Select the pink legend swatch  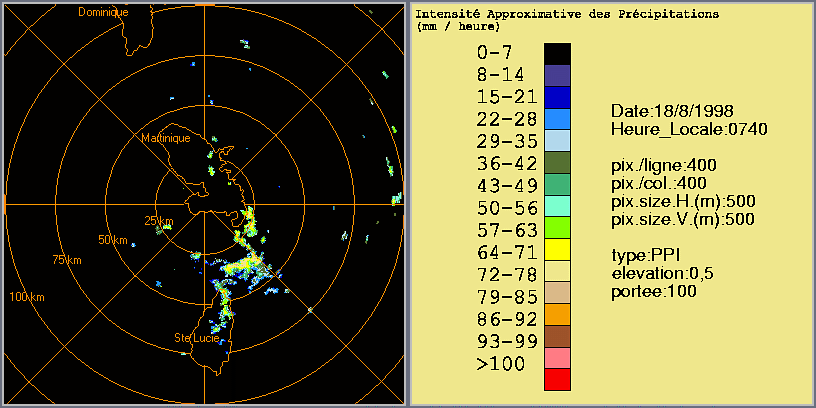557,359
